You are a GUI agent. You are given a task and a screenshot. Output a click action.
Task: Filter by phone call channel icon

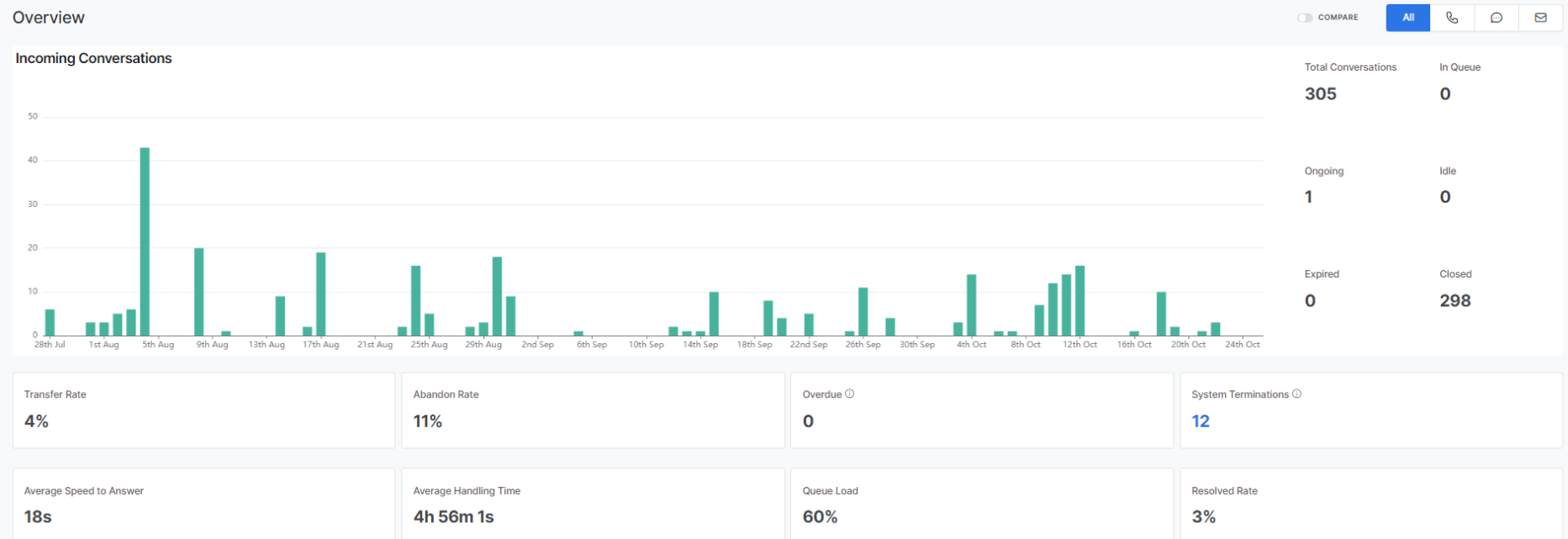[x=1452, y=18]
